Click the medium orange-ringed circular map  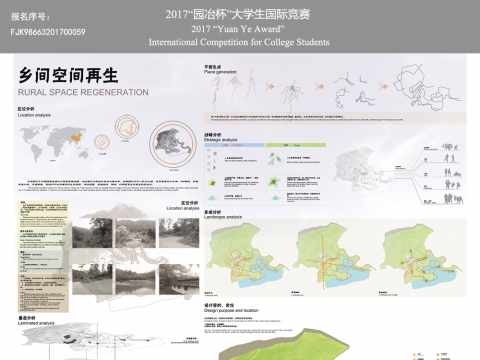tap(127, 127)
